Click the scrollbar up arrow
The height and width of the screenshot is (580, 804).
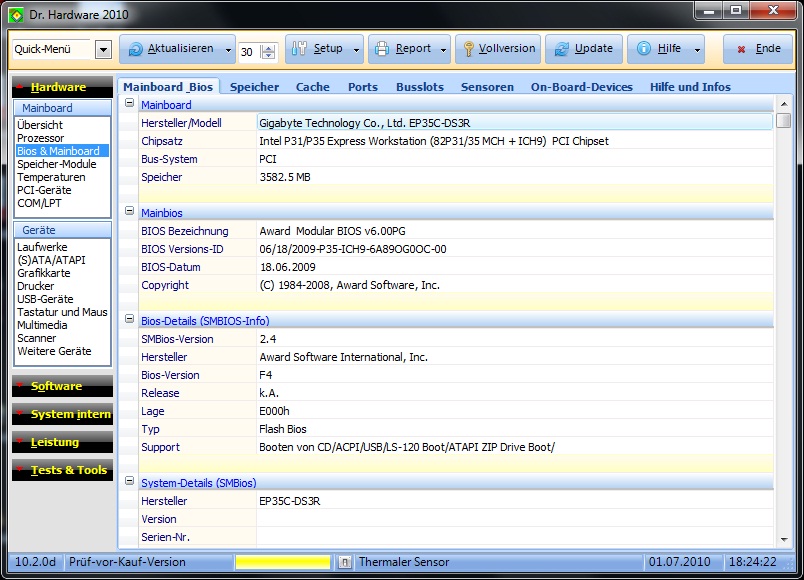tap(783, 104)
